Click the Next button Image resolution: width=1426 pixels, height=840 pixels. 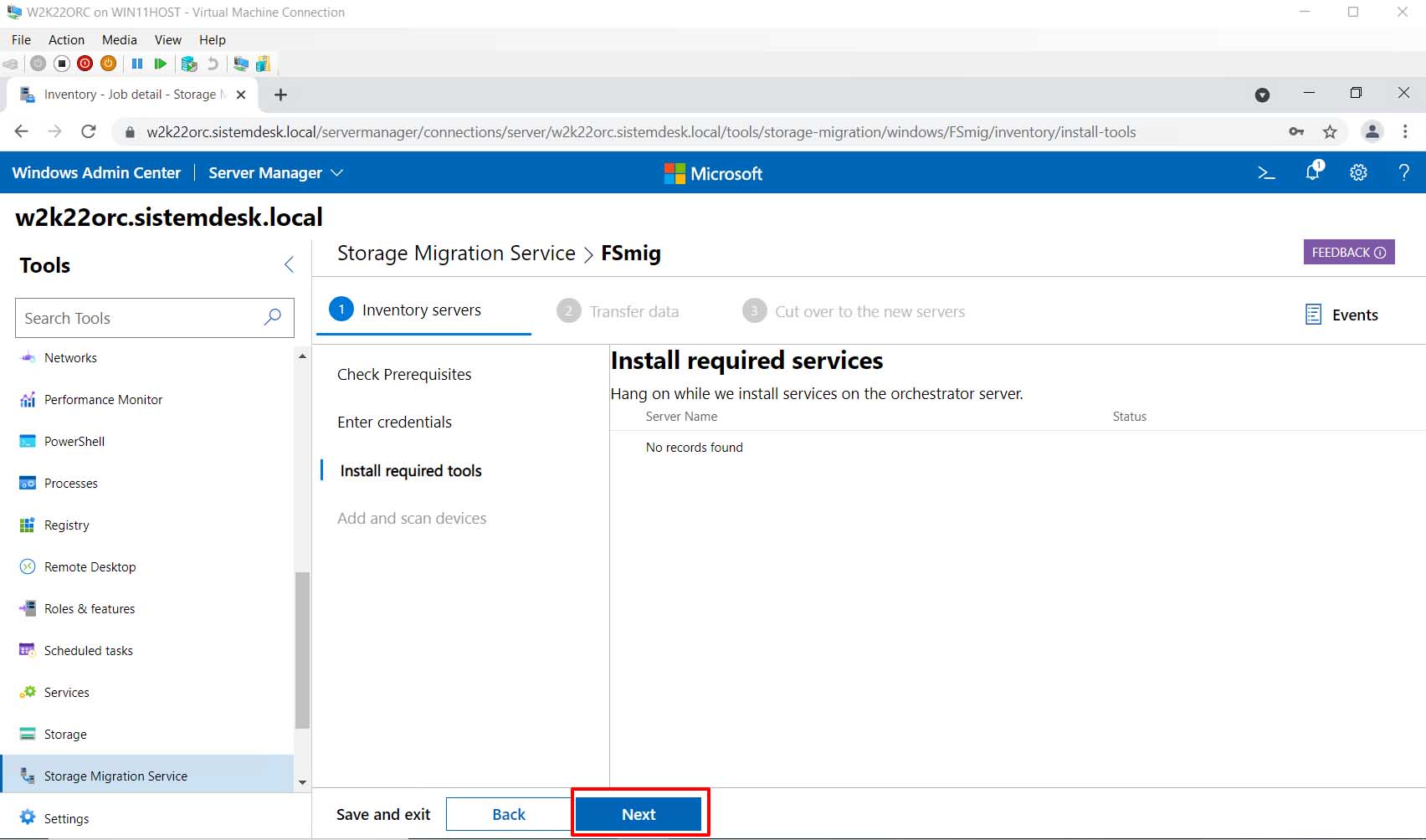point(639,814)
